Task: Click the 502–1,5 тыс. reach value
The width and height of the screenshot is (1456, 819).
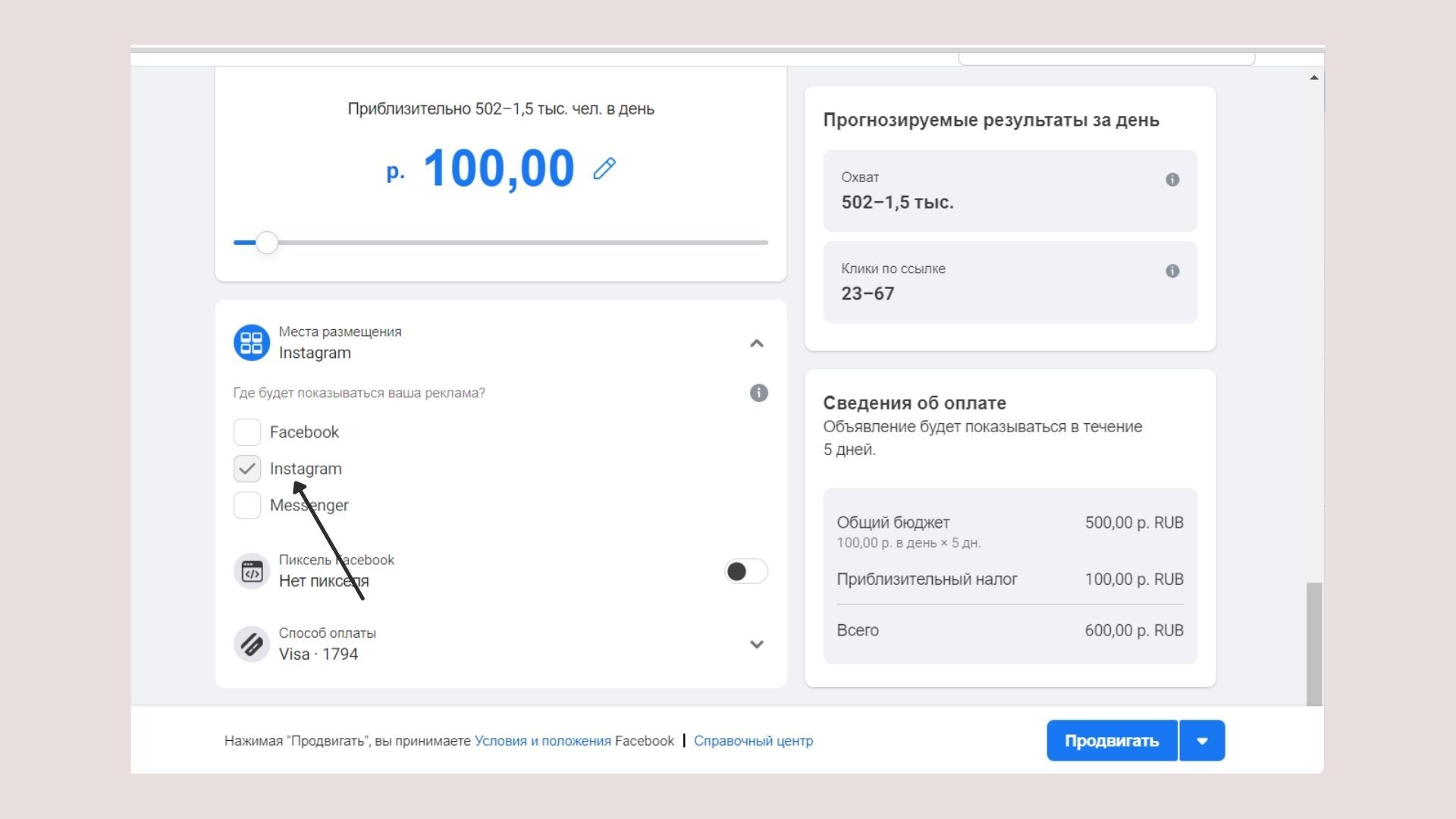Action: click(x=897, y=202)
